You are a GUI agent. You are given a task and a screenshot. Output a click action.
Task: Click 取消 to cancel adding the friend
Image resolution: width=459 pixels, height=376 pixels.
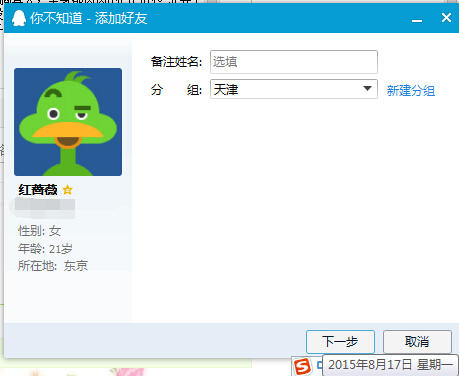[417, 342]
